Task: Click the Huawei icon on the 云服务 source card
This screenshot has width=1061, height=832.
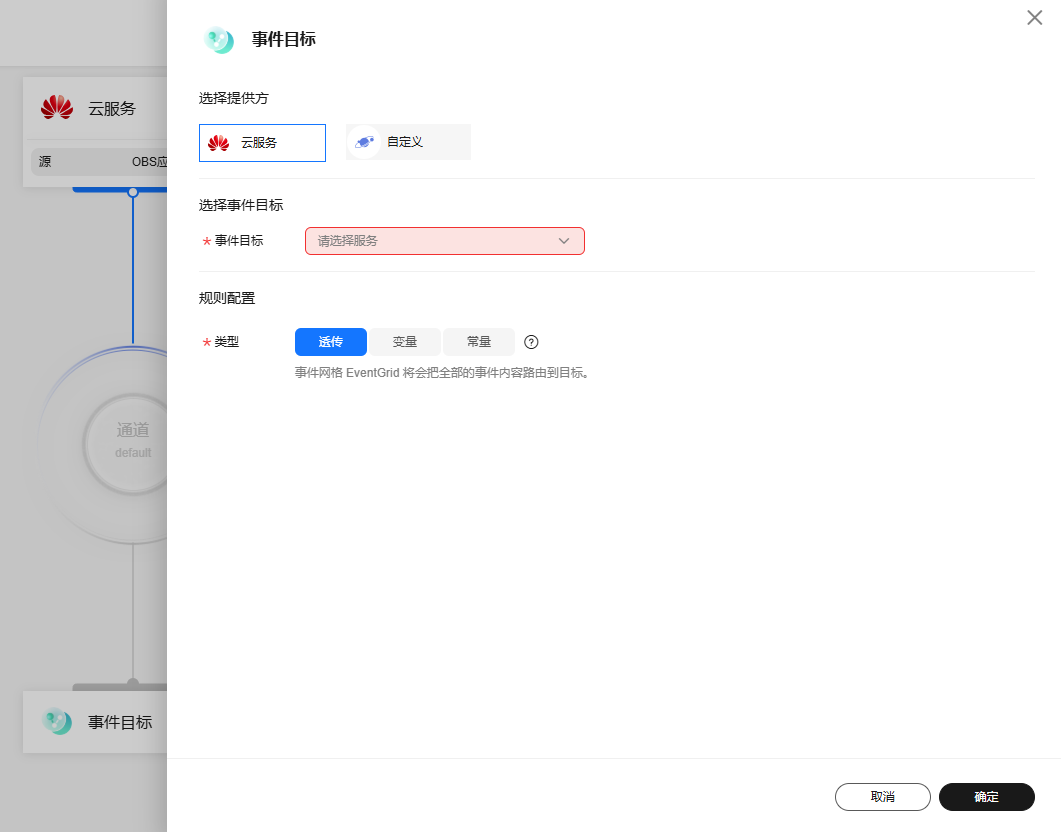Action: click(57, 107)
